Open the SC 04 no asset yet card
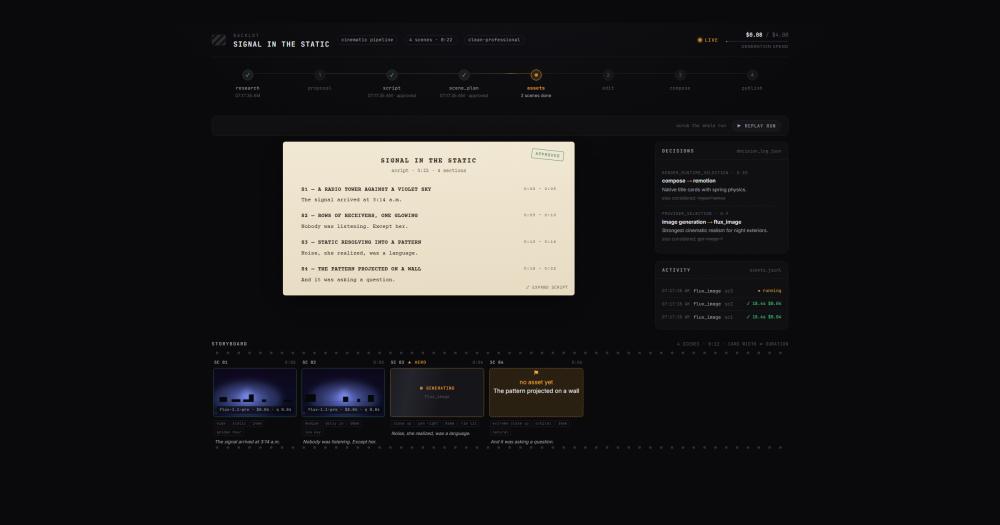The height and width of the screenshot is (525, 1000). 536,392
